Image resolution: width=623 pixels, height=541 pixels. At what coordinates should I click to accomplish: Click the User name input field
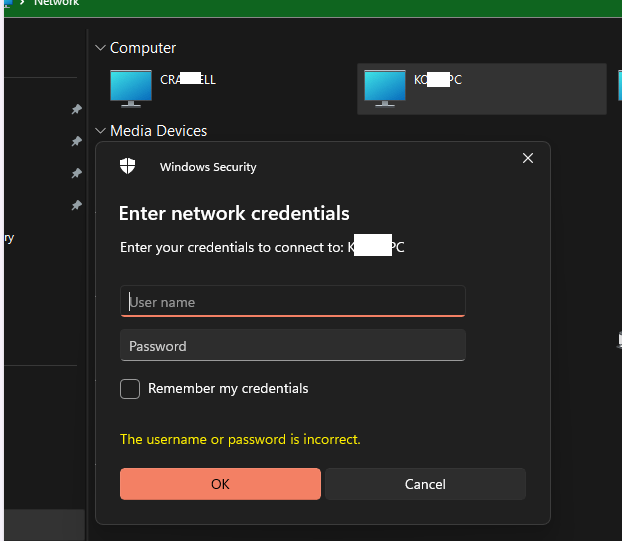tap(292, 301)
